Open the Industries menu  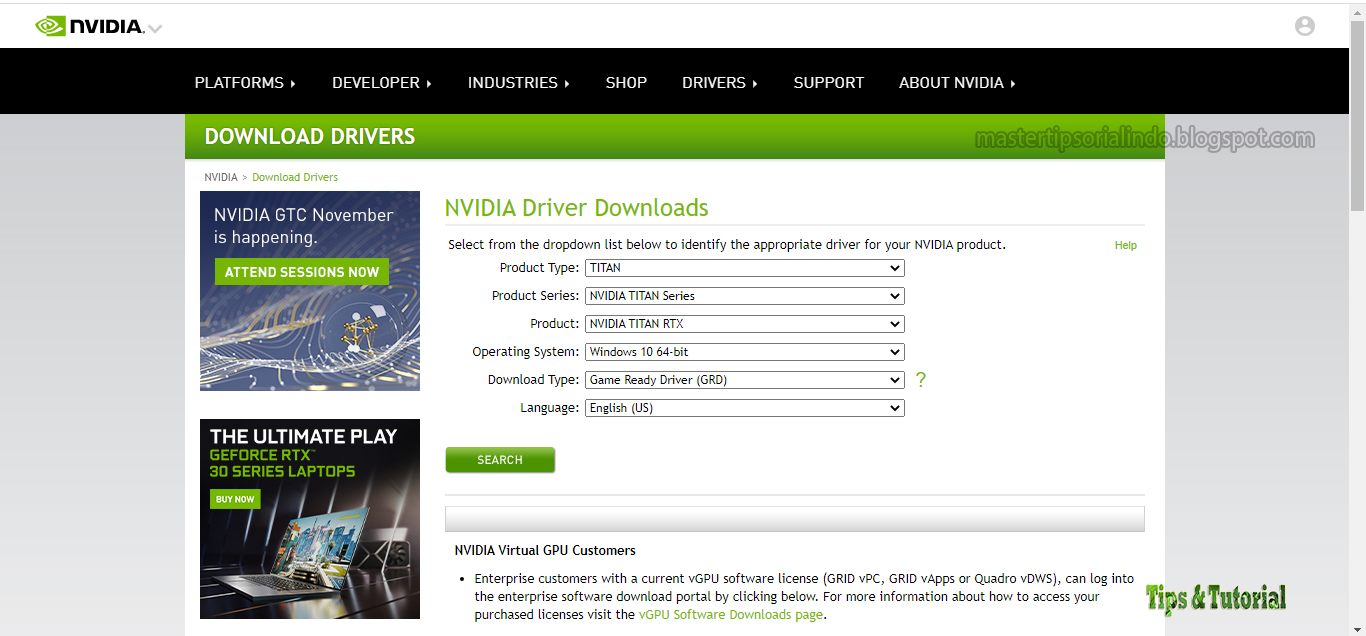coord(519,83)
